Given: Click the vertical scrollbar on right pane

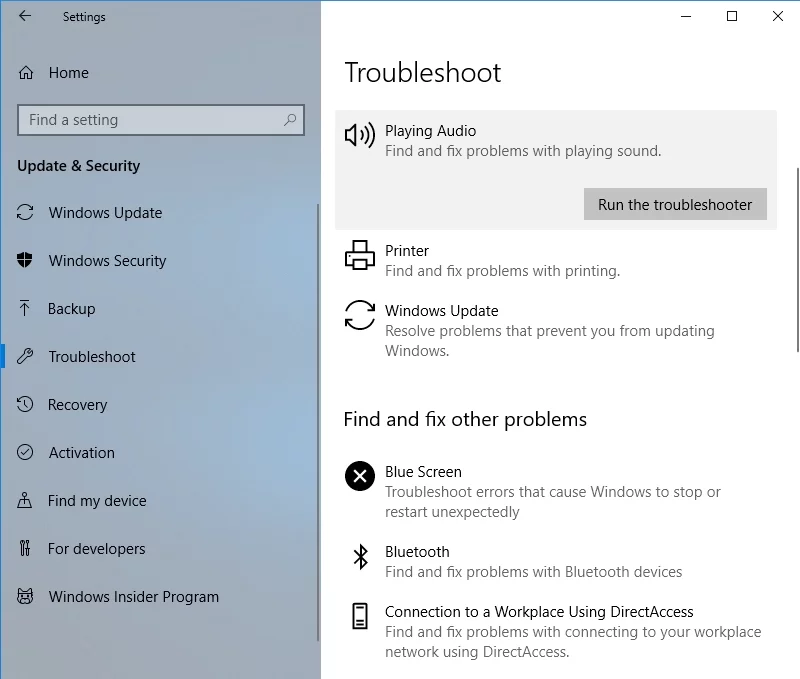Looking at the screenshot, I should point(796,260).
